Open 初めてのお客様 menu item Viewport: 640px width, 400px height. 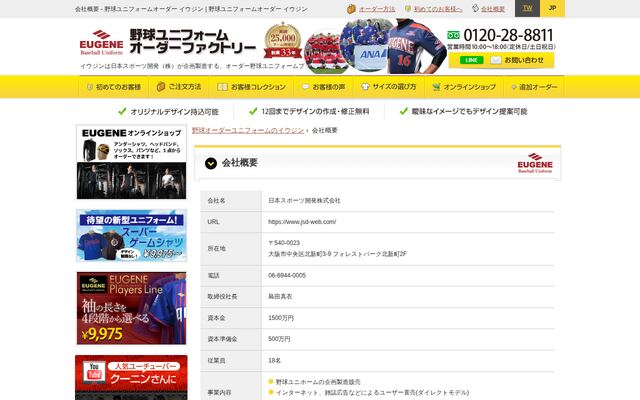click(114, 87)
